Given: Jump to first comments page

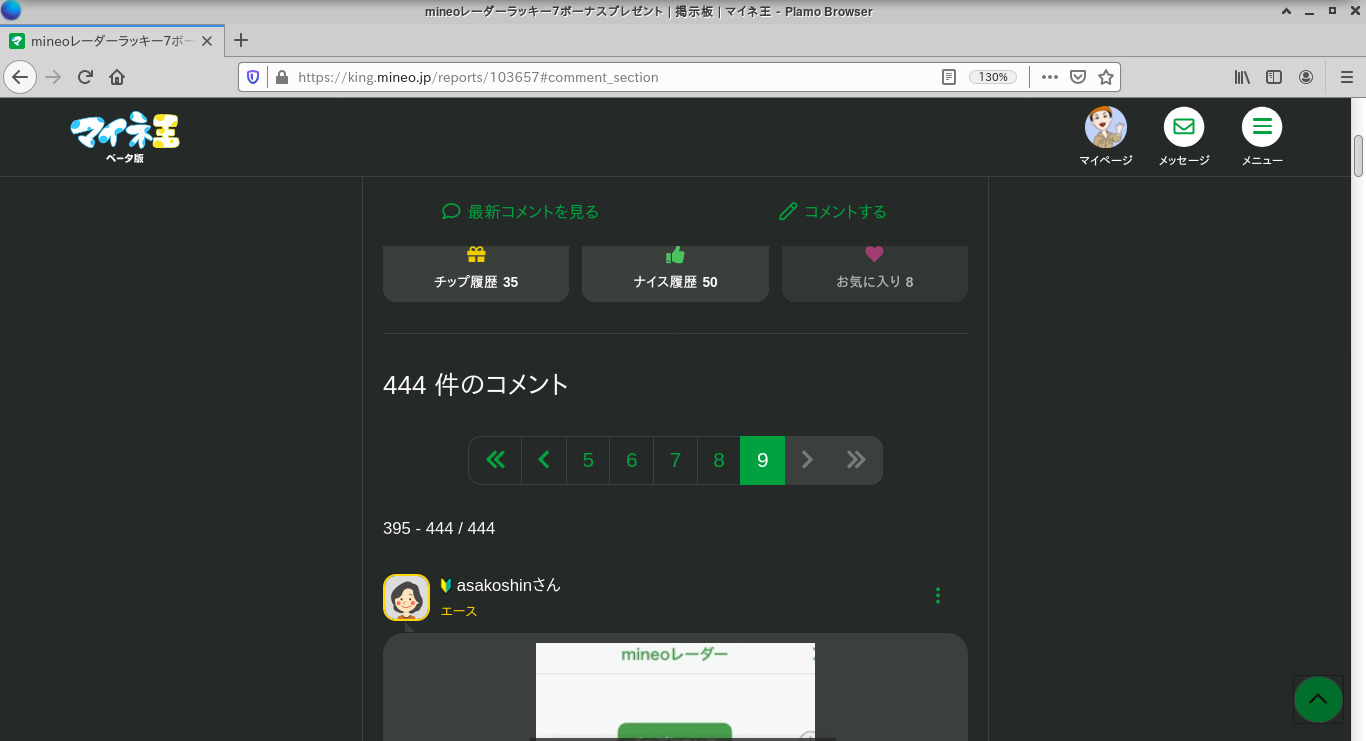Looking at the screenshot, I should pos(495,460).
